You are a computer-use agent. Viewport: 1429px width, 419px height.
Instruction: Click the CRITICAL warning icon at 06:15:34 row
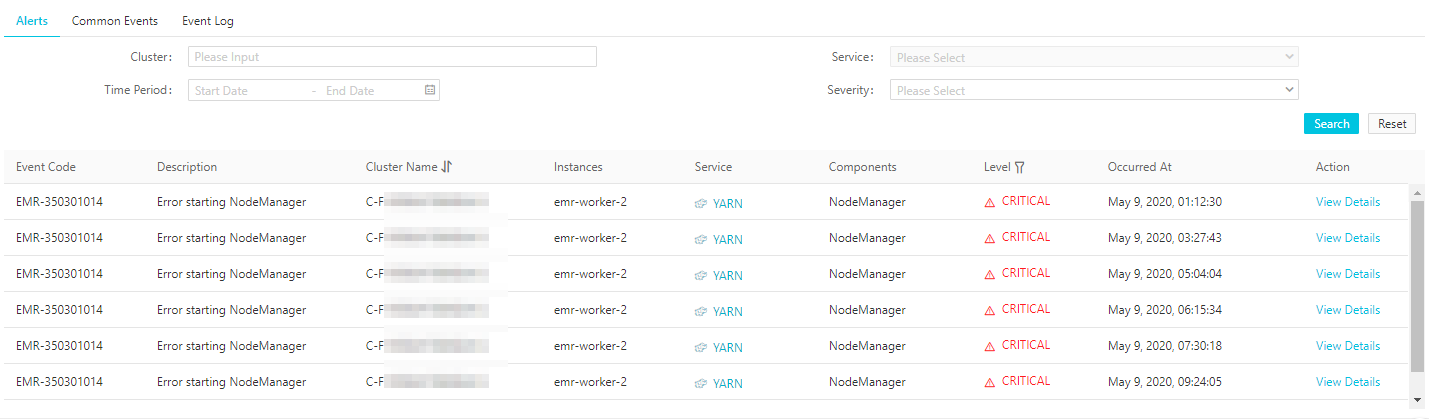point(990,310)
